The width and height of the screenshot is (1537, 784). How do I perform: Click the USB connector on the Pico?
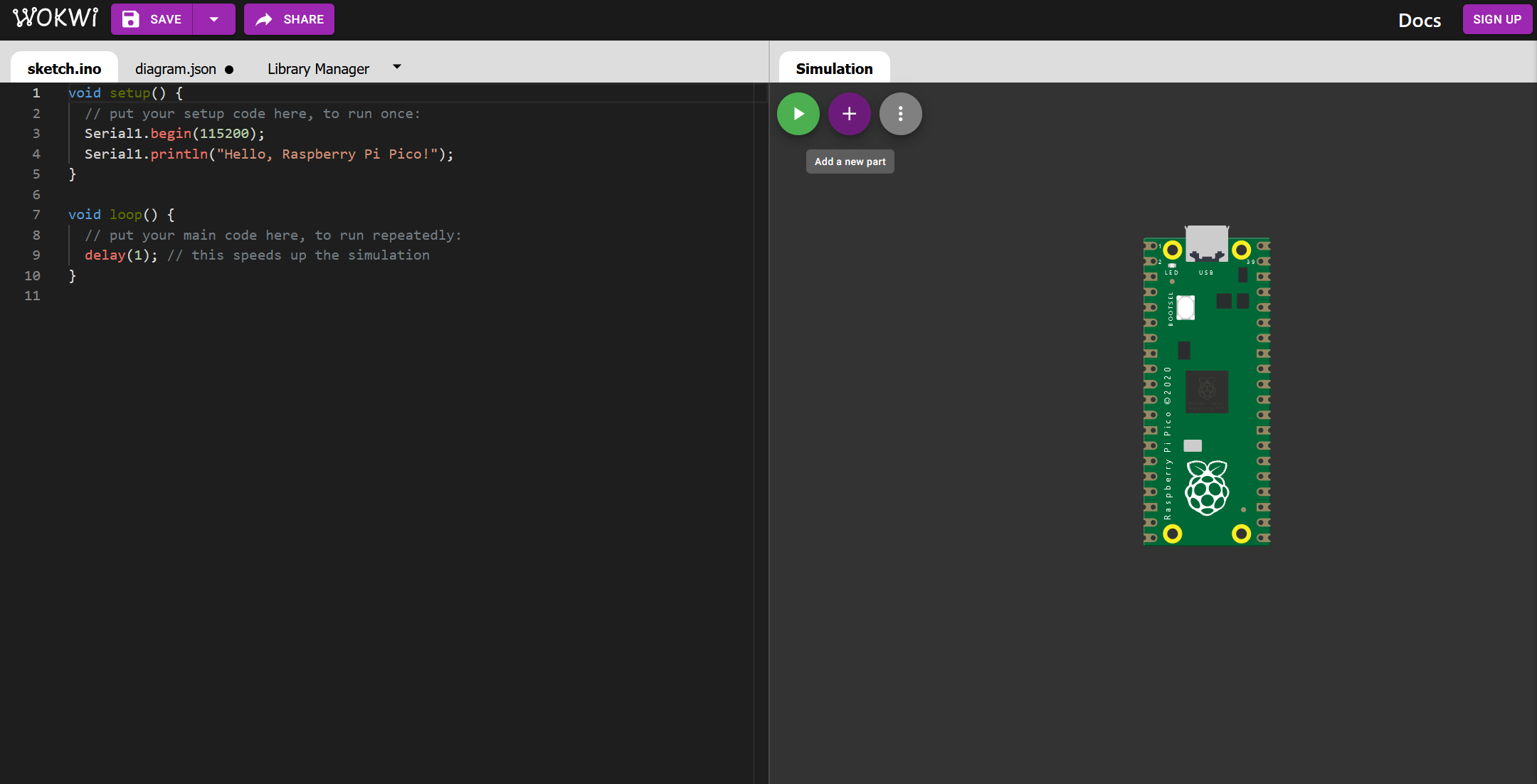1207,243
